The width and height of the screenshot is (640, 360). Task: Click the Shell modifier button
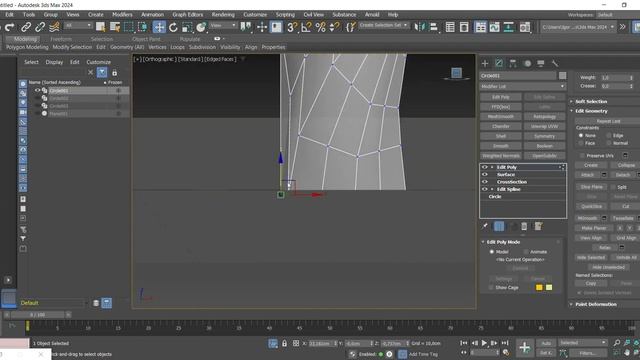tap(501, 136)
